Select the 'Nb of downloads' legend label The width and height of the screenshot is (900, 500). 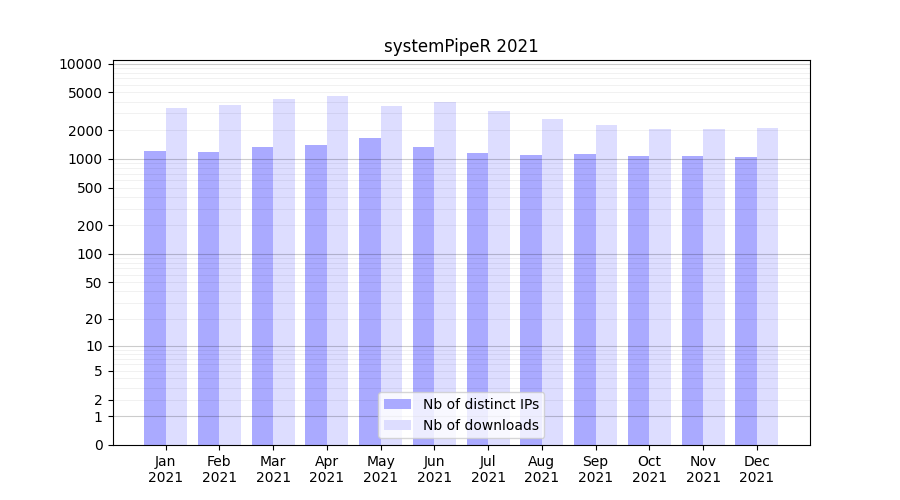pos(480,425)
